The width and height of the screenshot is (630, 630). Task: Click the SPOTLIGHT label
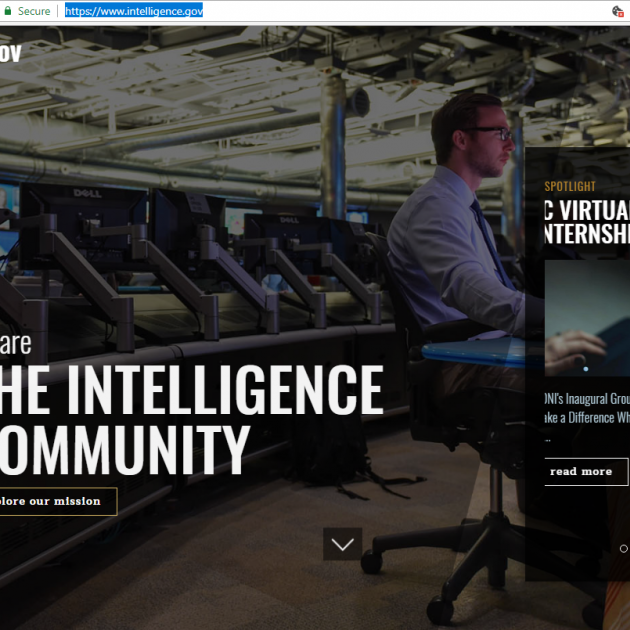click(x=570, y=186)
